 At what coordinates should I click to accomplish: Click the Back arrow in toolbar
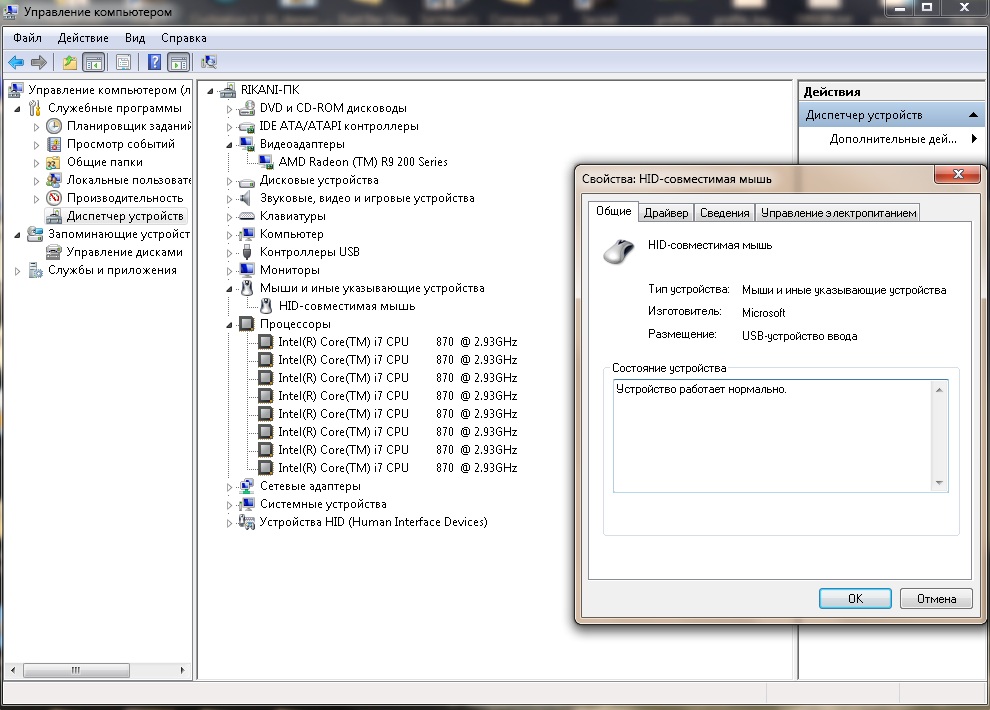click(16, 62)
